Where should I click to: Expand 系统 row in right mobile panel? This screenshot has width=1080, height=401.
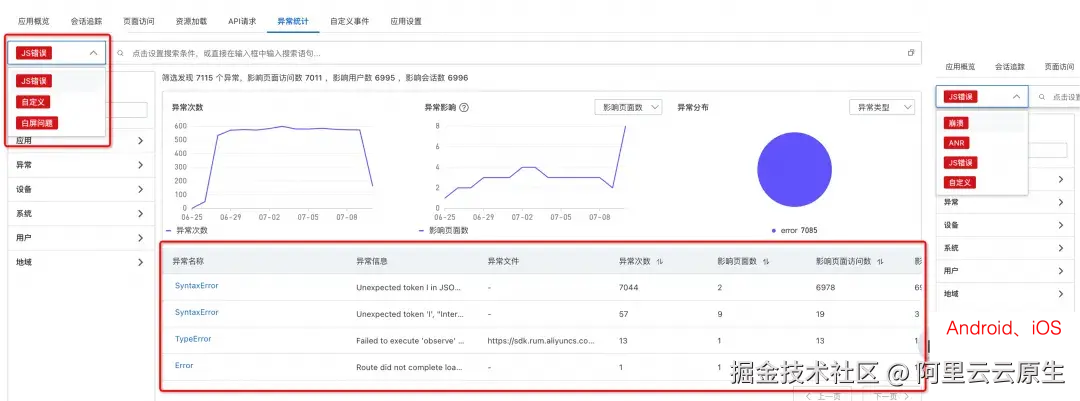pyautogui.click(x=1006, y=248)
